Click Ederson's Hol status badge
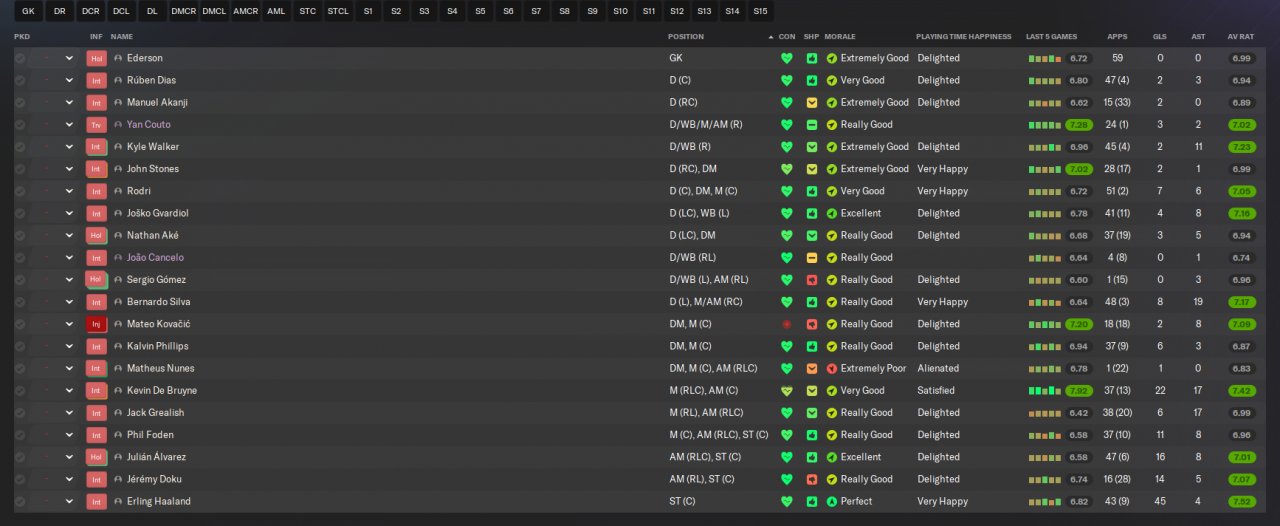1280x526 pixels. point(96,58)
